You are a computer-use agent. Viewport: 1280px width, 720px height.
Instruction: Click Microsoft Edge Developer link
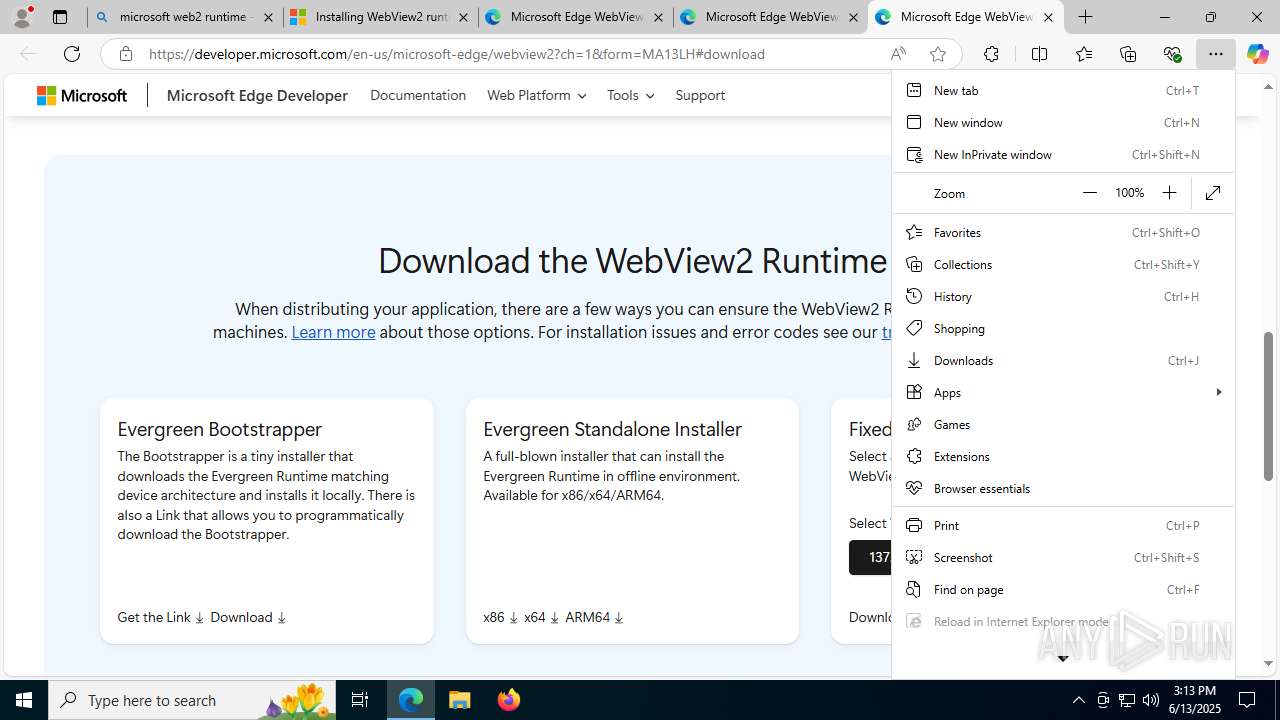pyautogui.click(x=257, y=95)
